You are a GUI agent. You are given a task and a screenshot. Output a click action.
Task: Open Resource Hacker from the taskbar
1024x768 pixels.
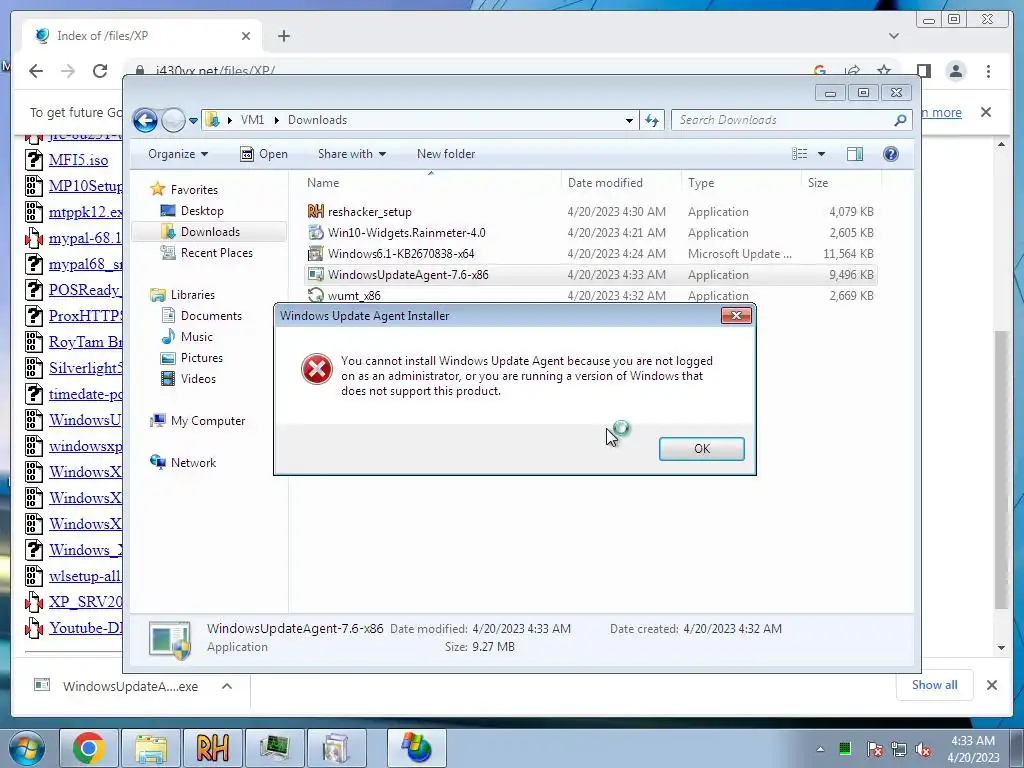[212, 748]
